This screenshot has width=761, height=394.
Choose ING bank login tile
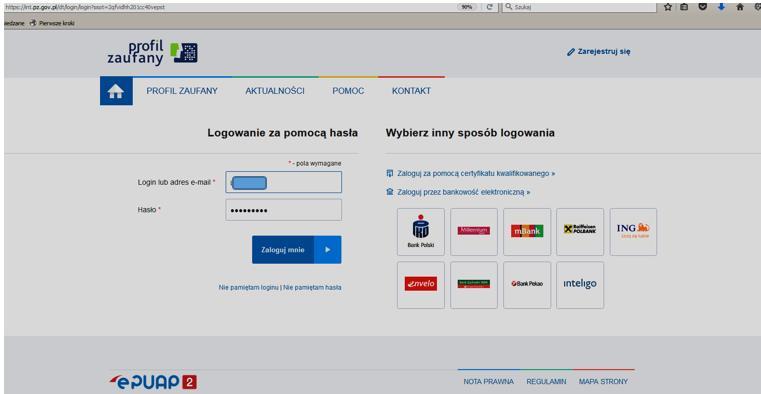[633, 232]
